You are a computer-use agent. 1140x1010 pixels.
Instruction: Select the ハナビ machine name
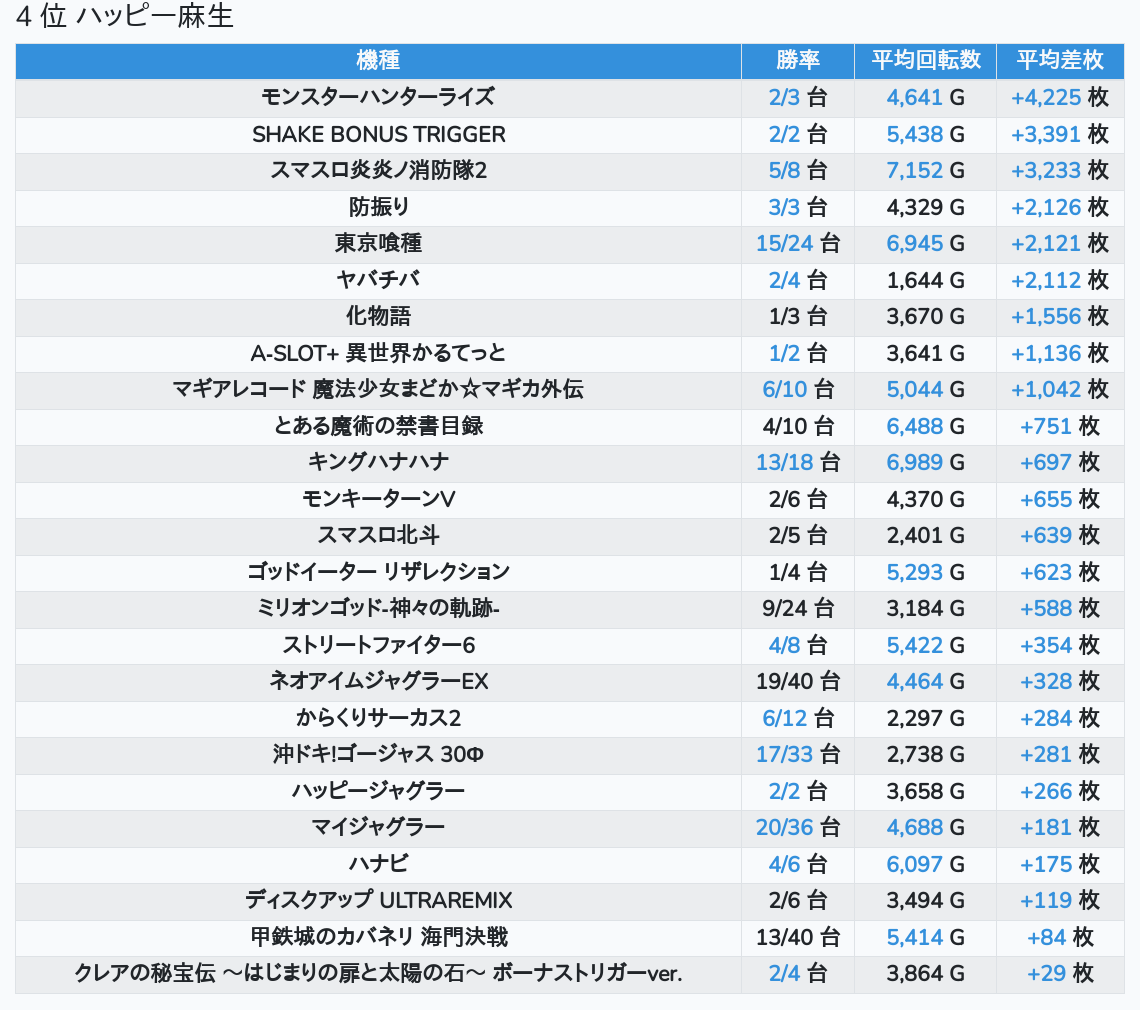click(378, 865)
